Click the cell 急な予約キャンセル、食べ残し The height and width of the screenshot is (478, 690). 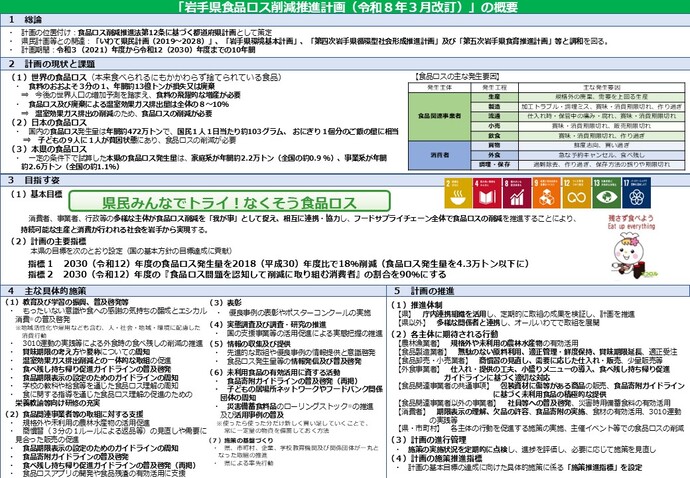tap(602, 155)
